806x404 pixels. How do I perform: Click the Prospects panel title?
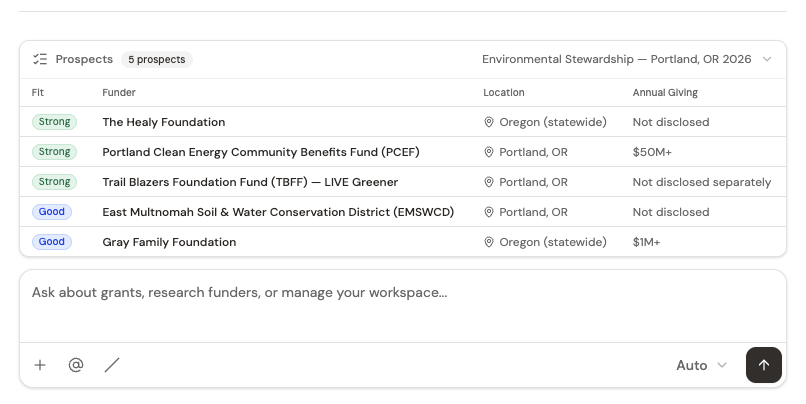tap(84, 59)
